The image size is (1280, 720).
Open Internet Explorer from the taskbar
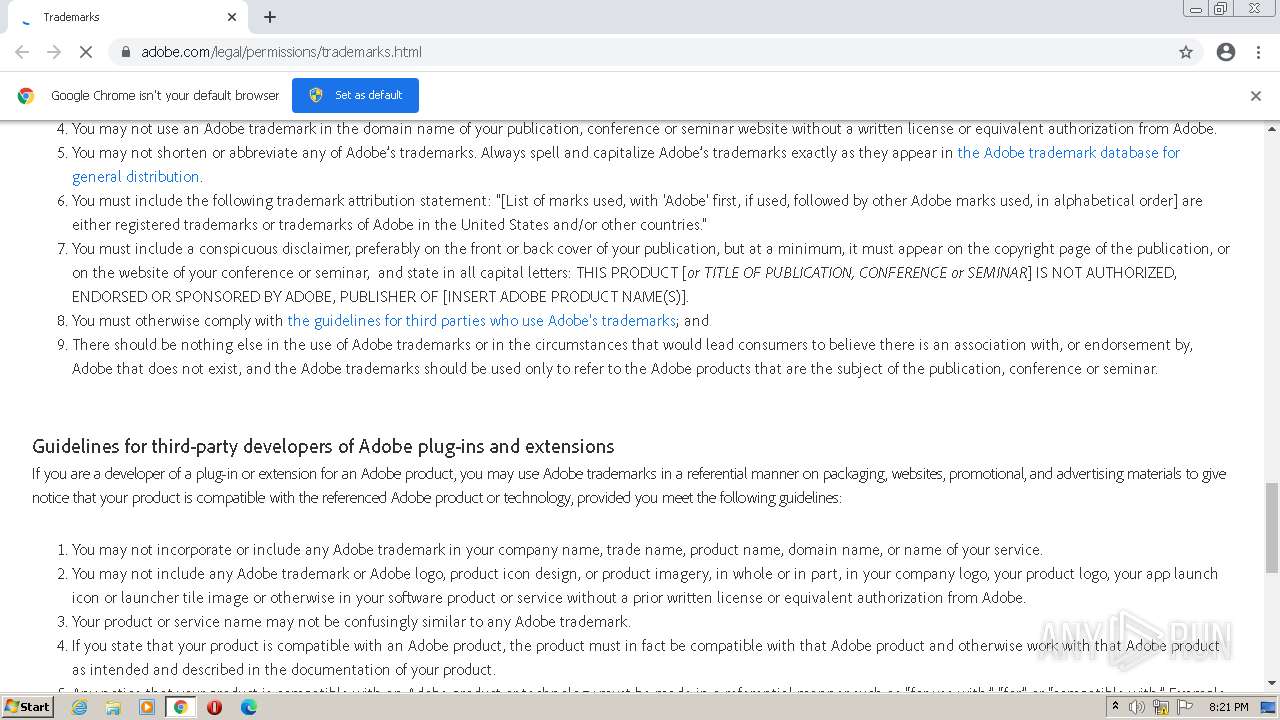[x=80, y=707]
